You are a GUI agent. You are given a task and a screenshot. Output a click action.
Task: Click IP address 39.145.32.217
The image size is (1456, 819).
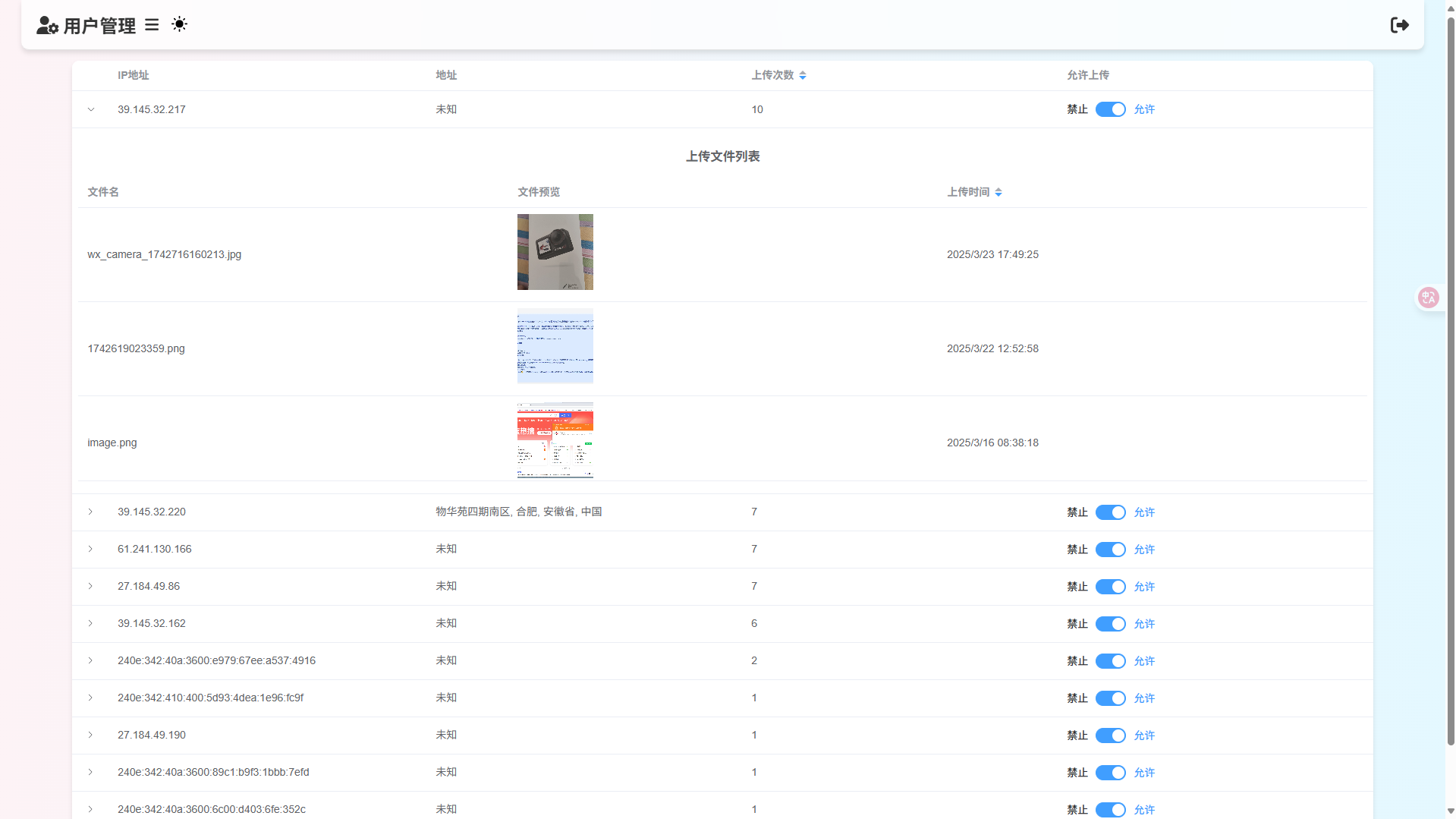pos(152,109)
